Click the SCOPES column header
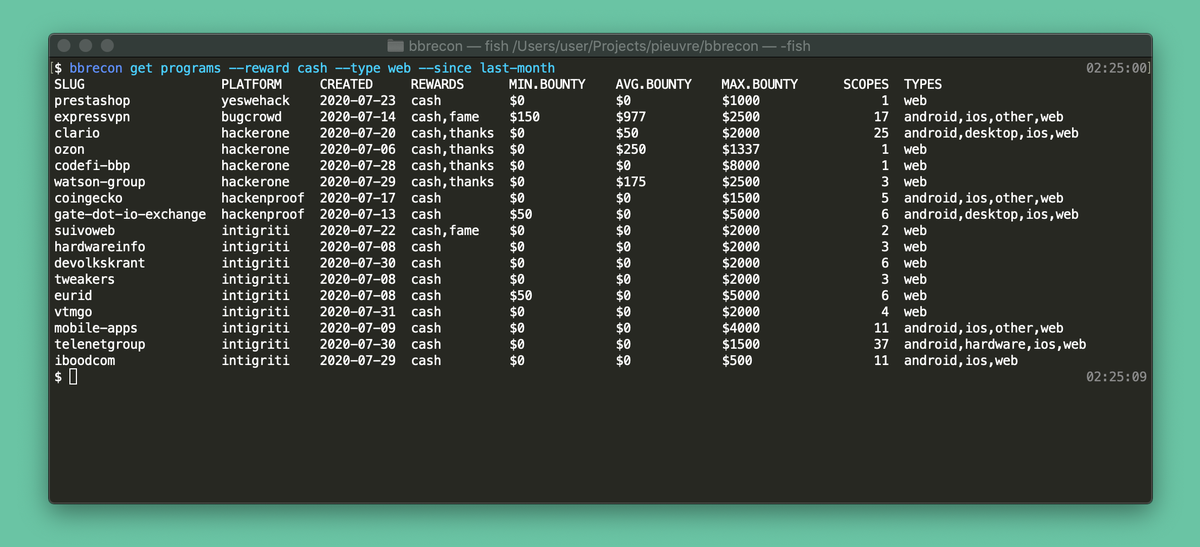 pyautogui.click(x=866, y=84)
